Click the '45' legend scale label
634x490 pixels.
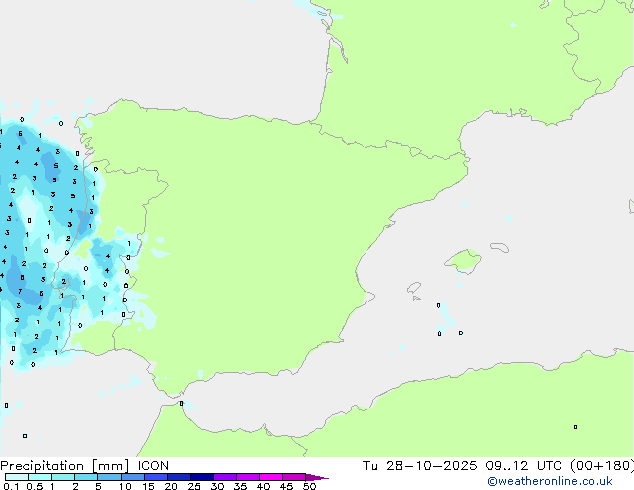[286, 486]
